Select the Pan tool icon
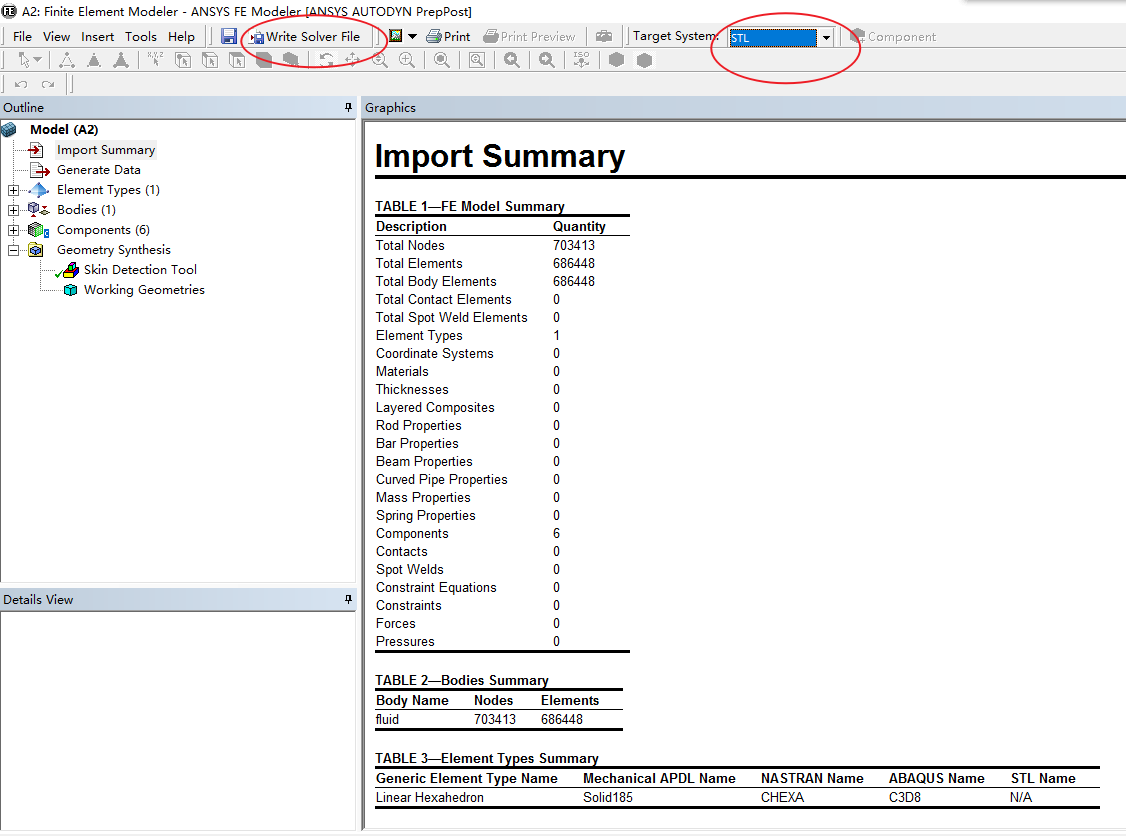Screen dimensions: 1126x836 pos(353,60)
